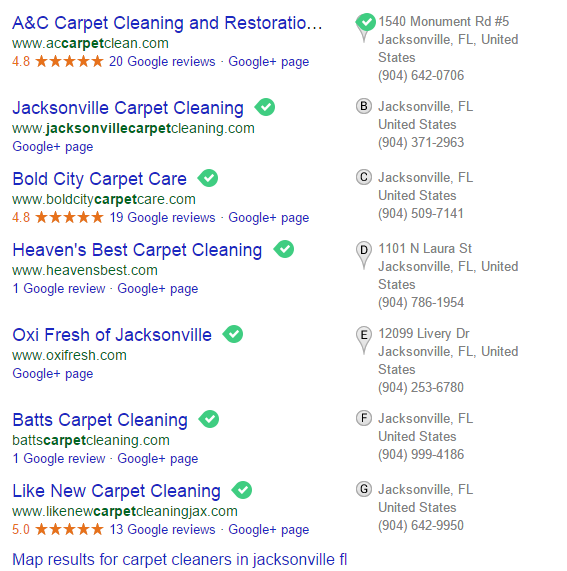
Task: Open Google+ page for Jacksonville Carpet Cleaning
Action: [x=53, y=147]
